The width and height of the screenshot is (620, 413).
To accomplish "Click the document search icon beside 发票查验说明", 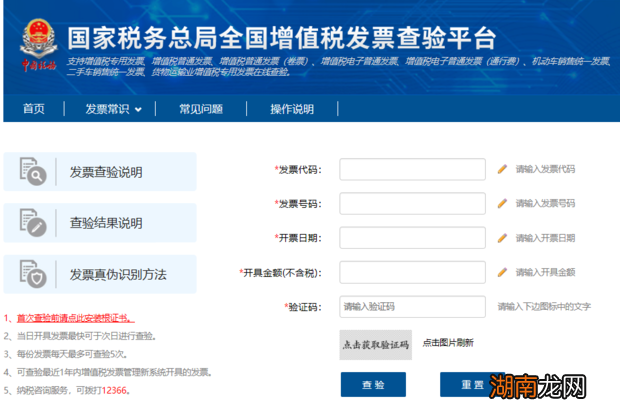I will [x=33, y=171].
